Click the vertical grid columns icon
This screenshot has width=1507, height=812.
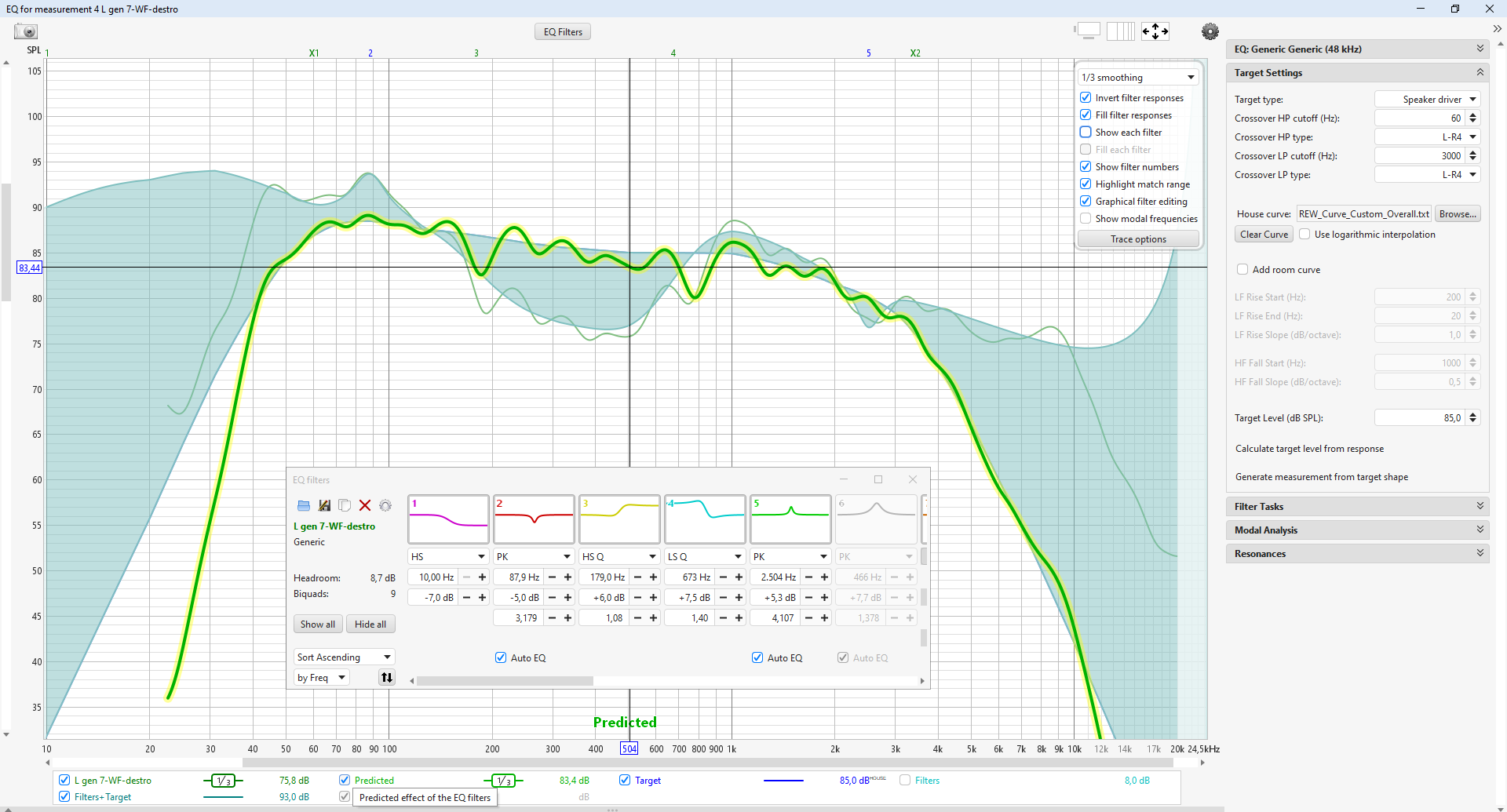(1121, 31)
